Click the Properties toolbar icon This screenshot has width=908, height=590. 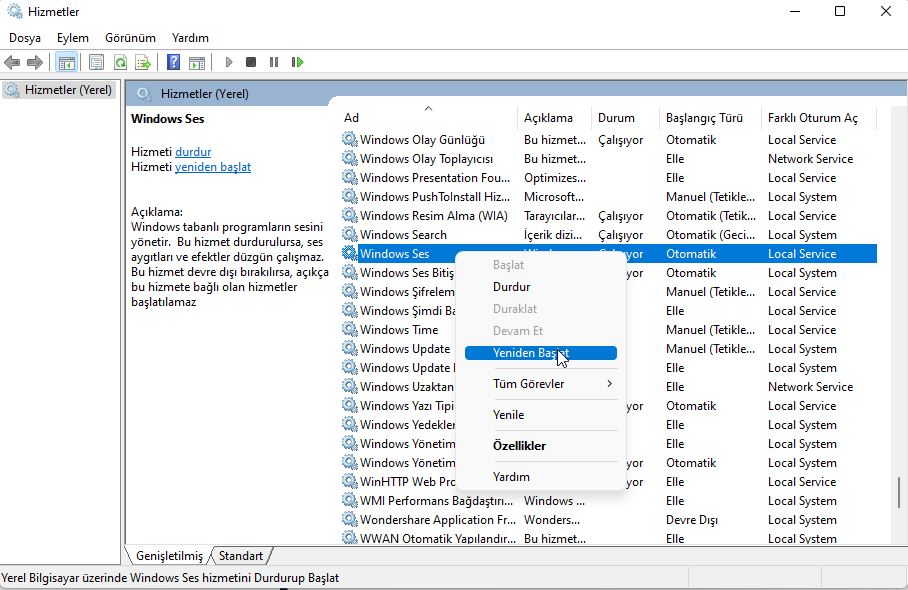96,62
